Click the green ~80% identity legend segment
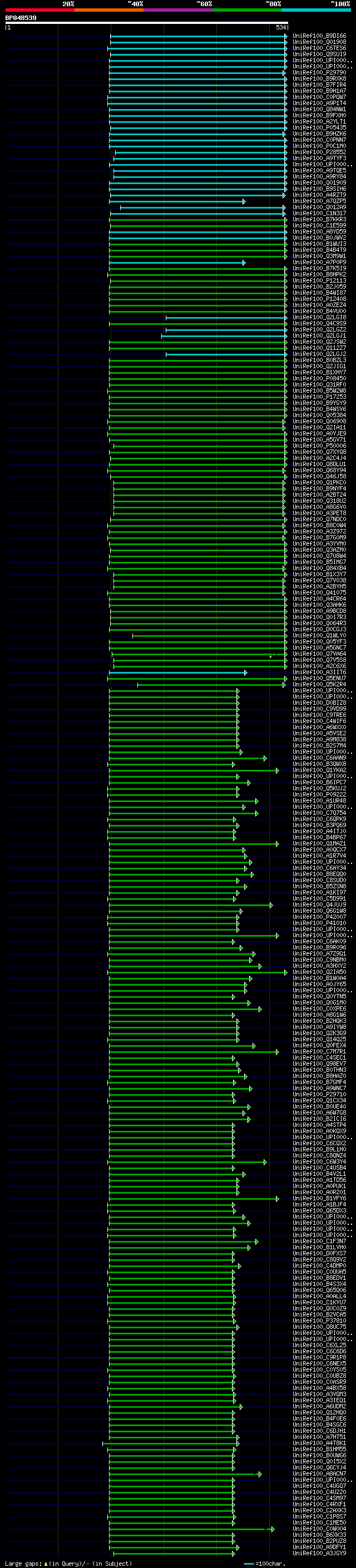This screenshot has width=356, height=1568. point(247,11)
